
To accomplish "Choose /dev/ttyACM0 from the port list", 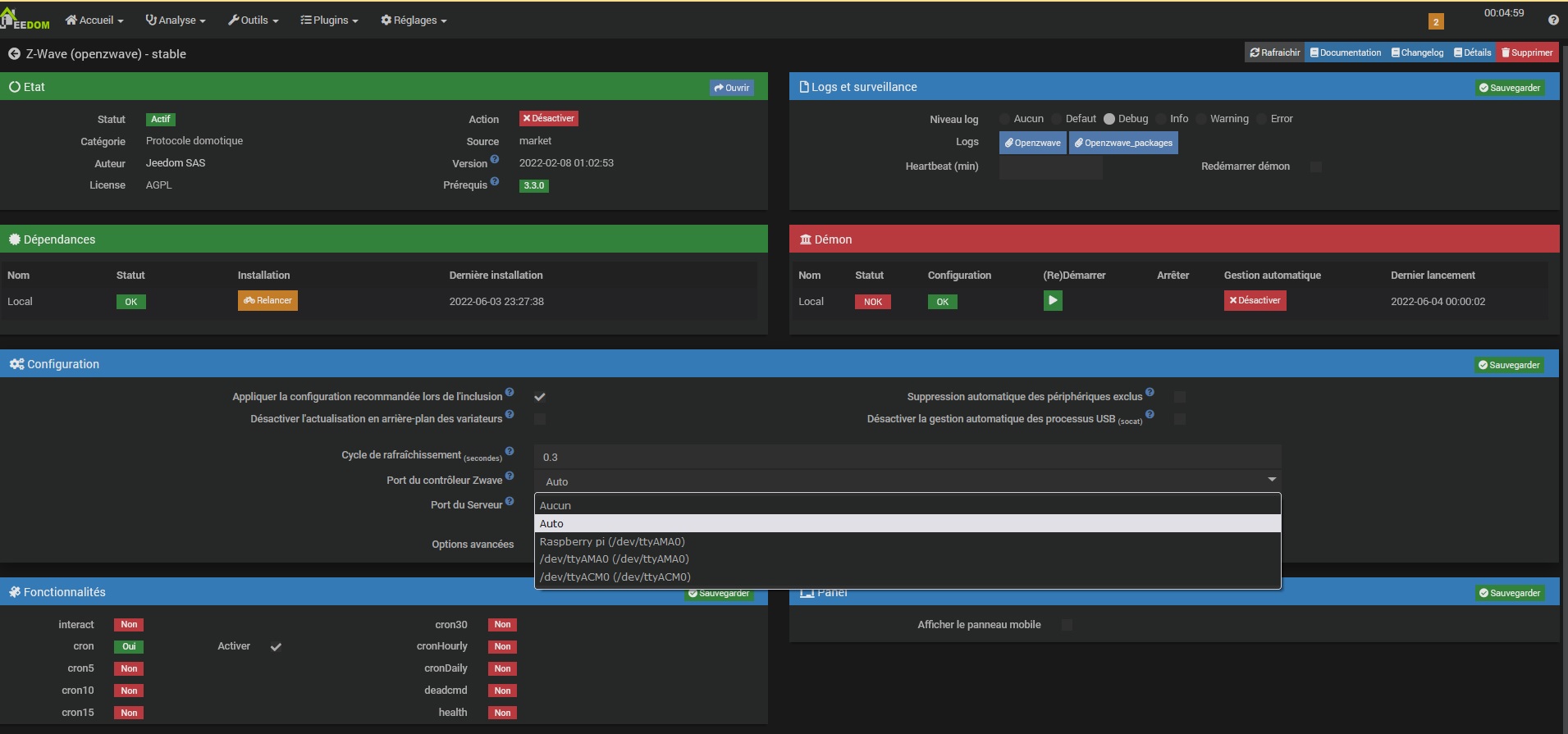I will (615, 577).
